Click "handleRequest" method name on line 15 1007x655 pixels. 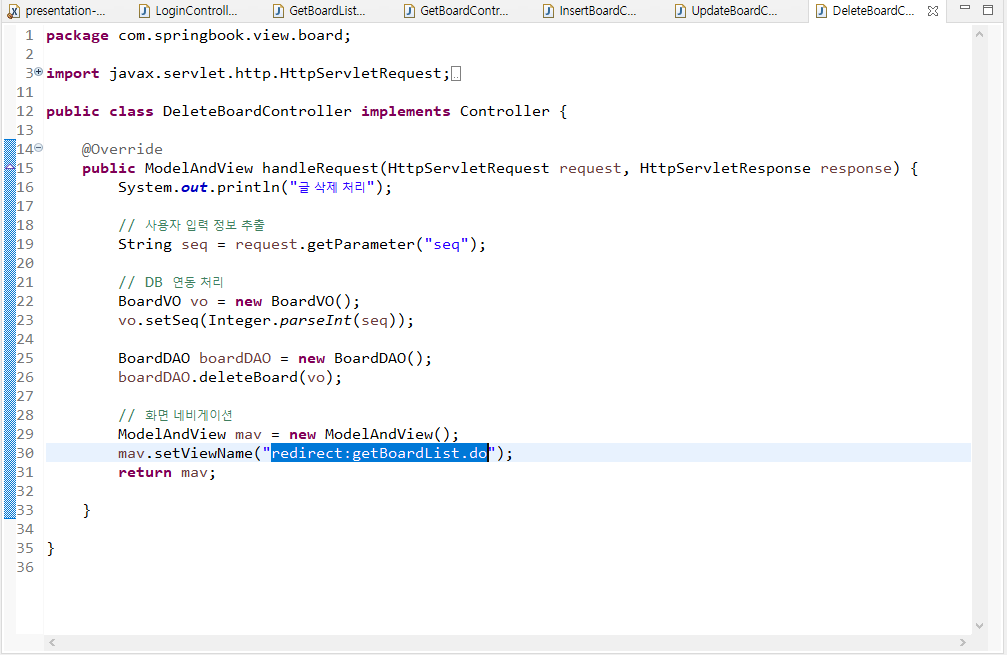(x=320, y=168)
